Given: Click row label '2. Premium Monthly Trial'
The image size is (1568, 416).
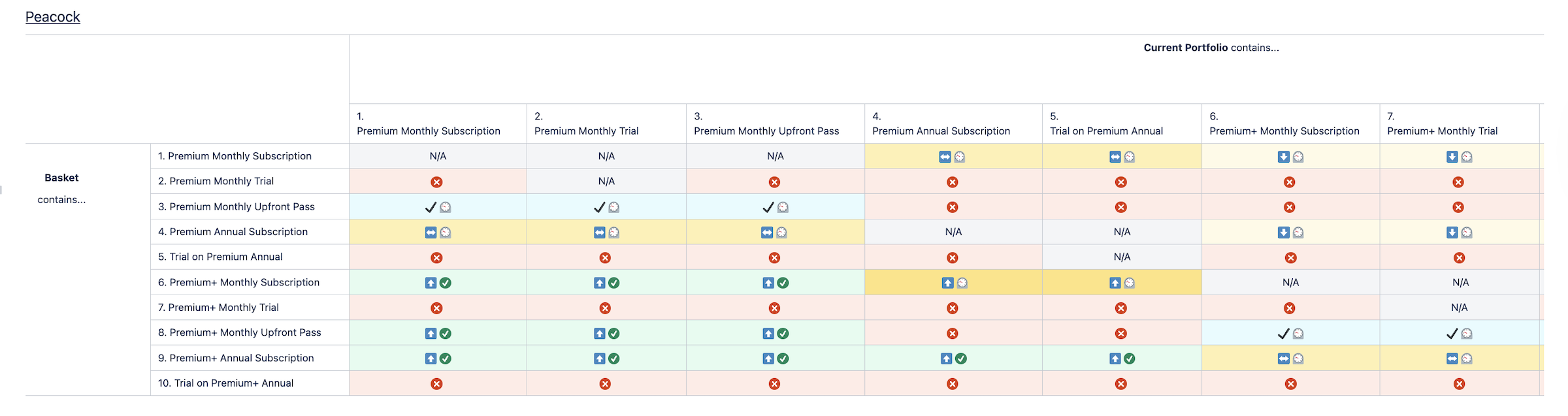Looking at the screenshot, I should click(216, 182).
